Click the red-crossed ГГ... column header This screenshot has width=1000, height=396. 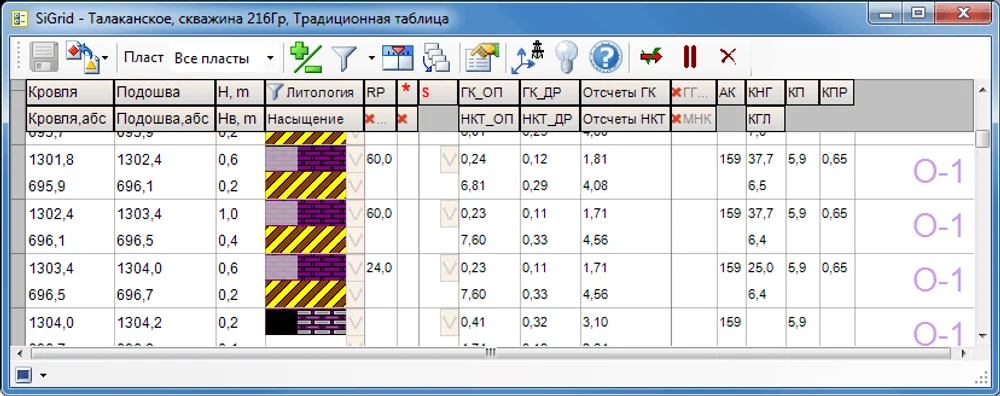693,92
